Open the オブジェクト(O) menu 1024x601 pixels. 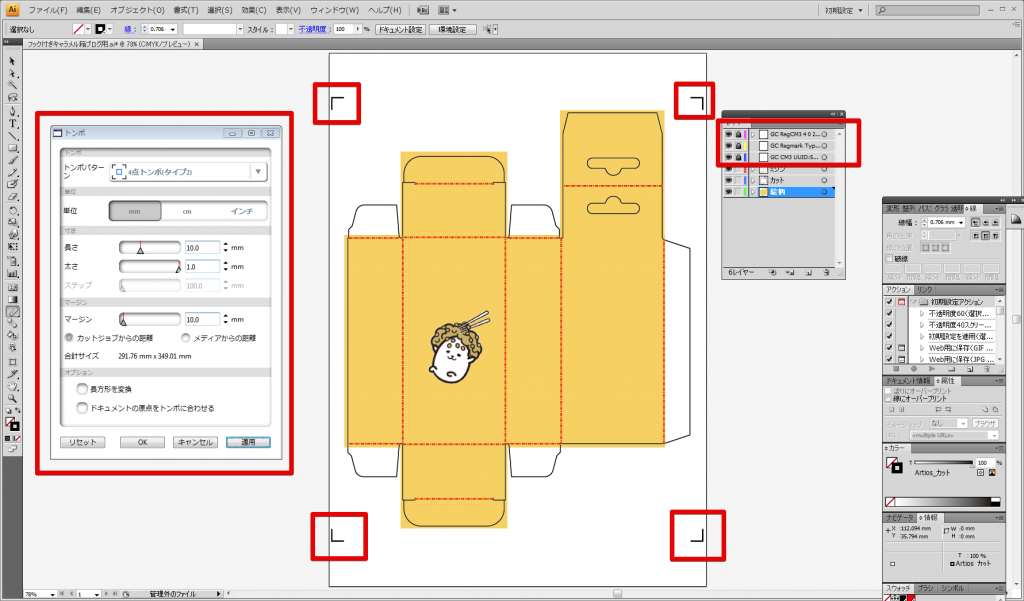(x=137, y=10)
